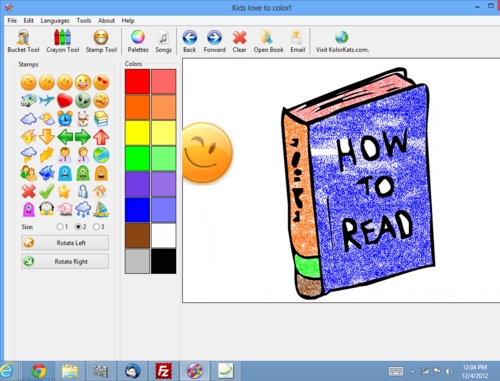Pick the crying smiley stamp
The height and width of the screenshot is (381, 500).
click(x=101, y=100)
